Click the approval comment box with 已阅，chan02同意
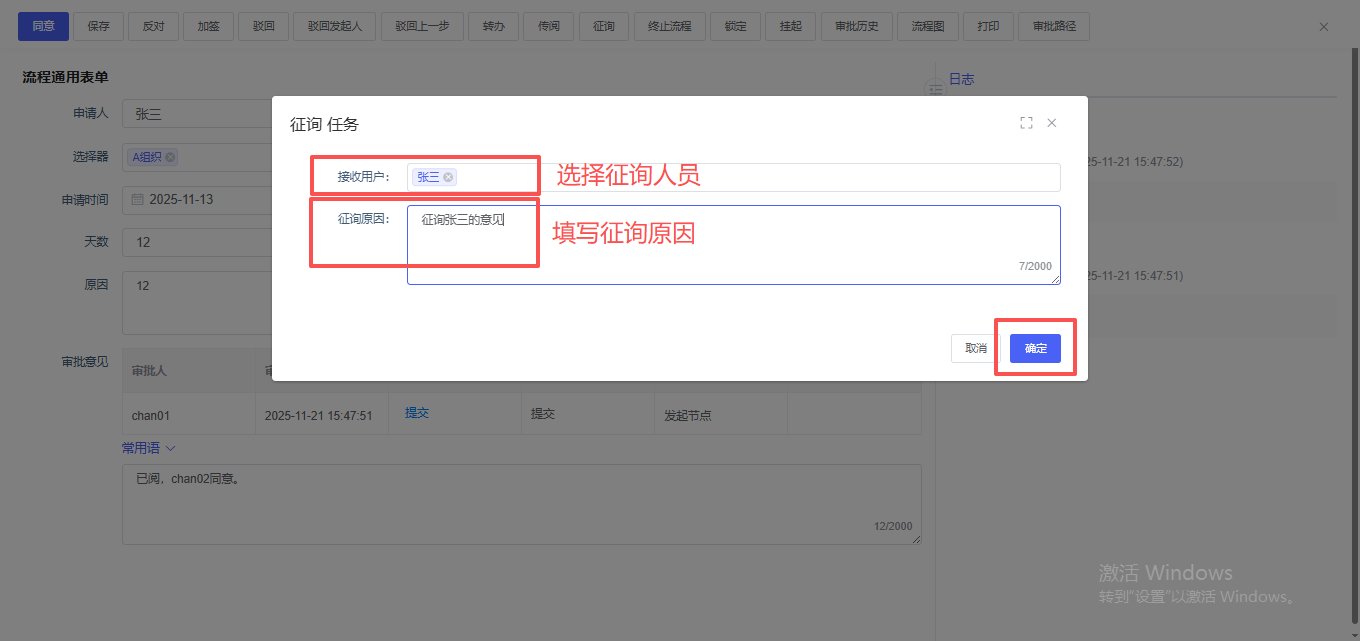Viewport: 1360px width, 641px height. click(x=520, y=504)
